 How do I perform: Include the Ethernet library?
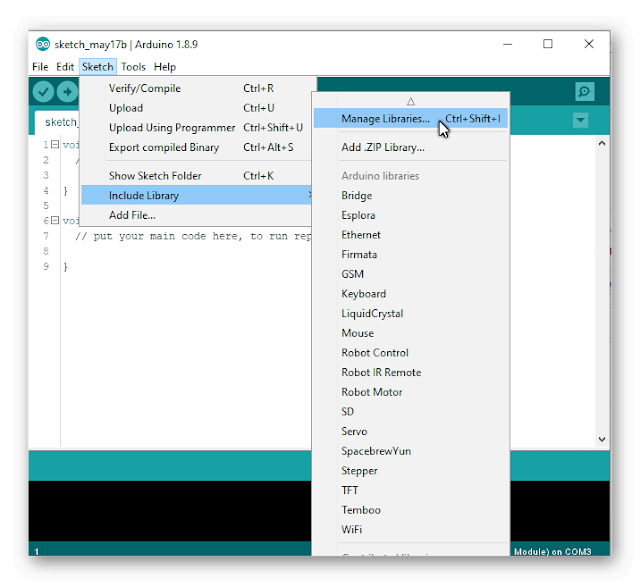pos(410,234)
